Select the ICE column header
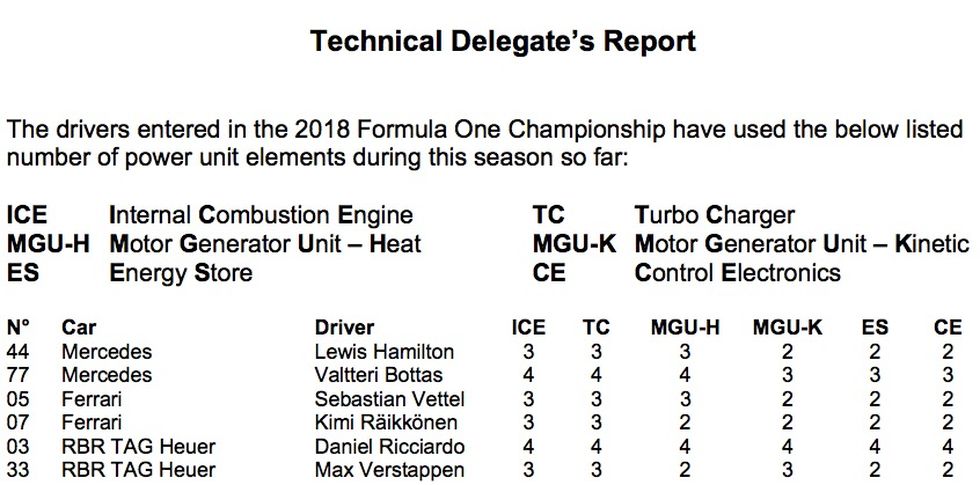980x485 pixels. (x=528, y=327)
